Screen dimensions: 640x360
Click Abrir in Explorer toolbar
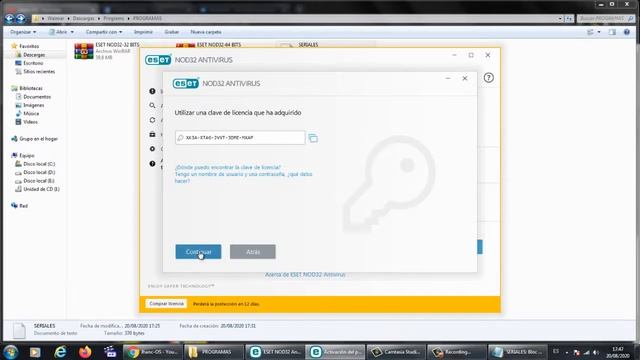[x=59, y=32]
